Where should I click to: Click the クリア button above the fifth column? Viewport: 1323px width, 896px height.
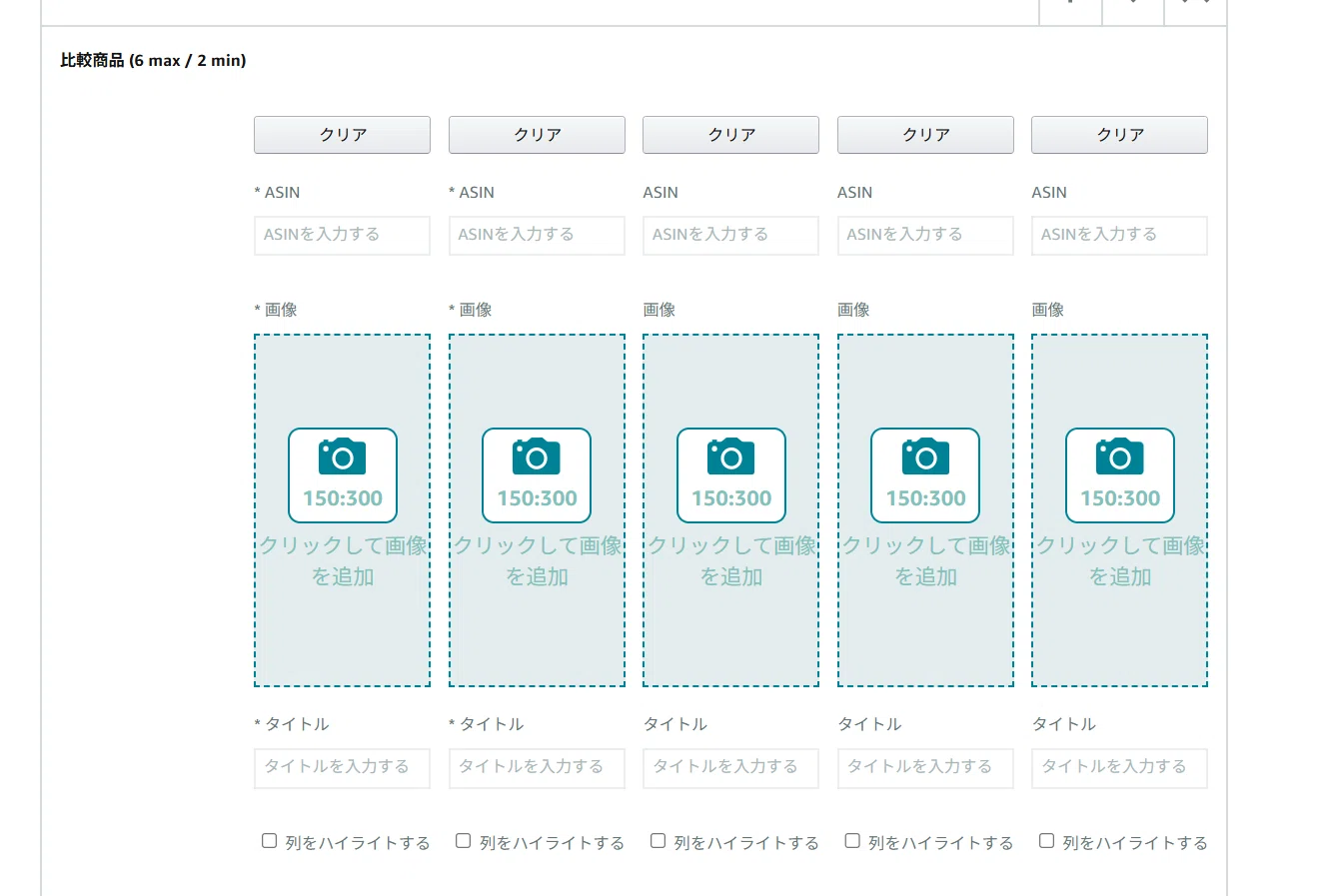click(1120, 135)
